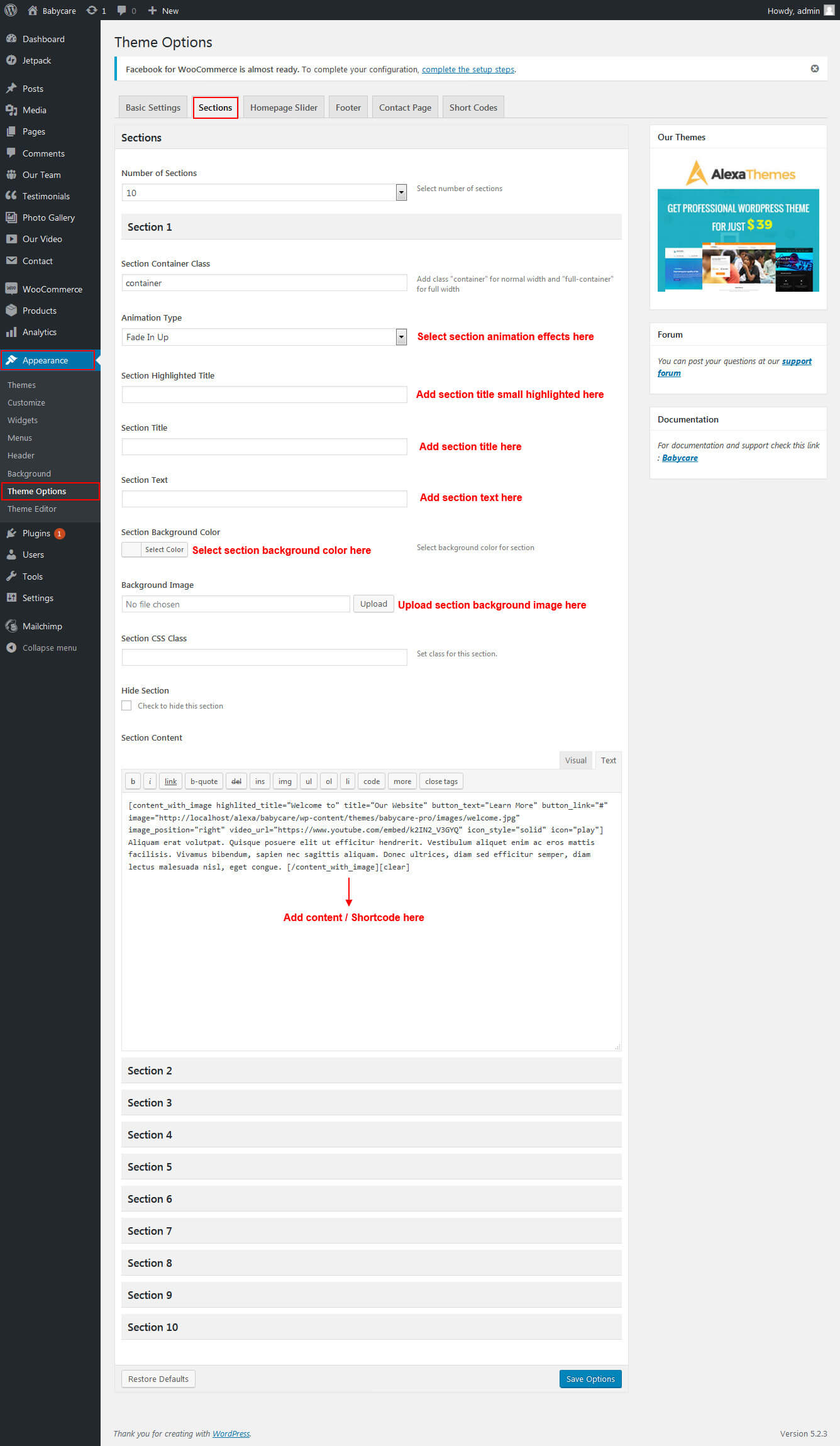Open the Animation Type dropdown
The image size is (840, 1446).
tap(264, 337)
